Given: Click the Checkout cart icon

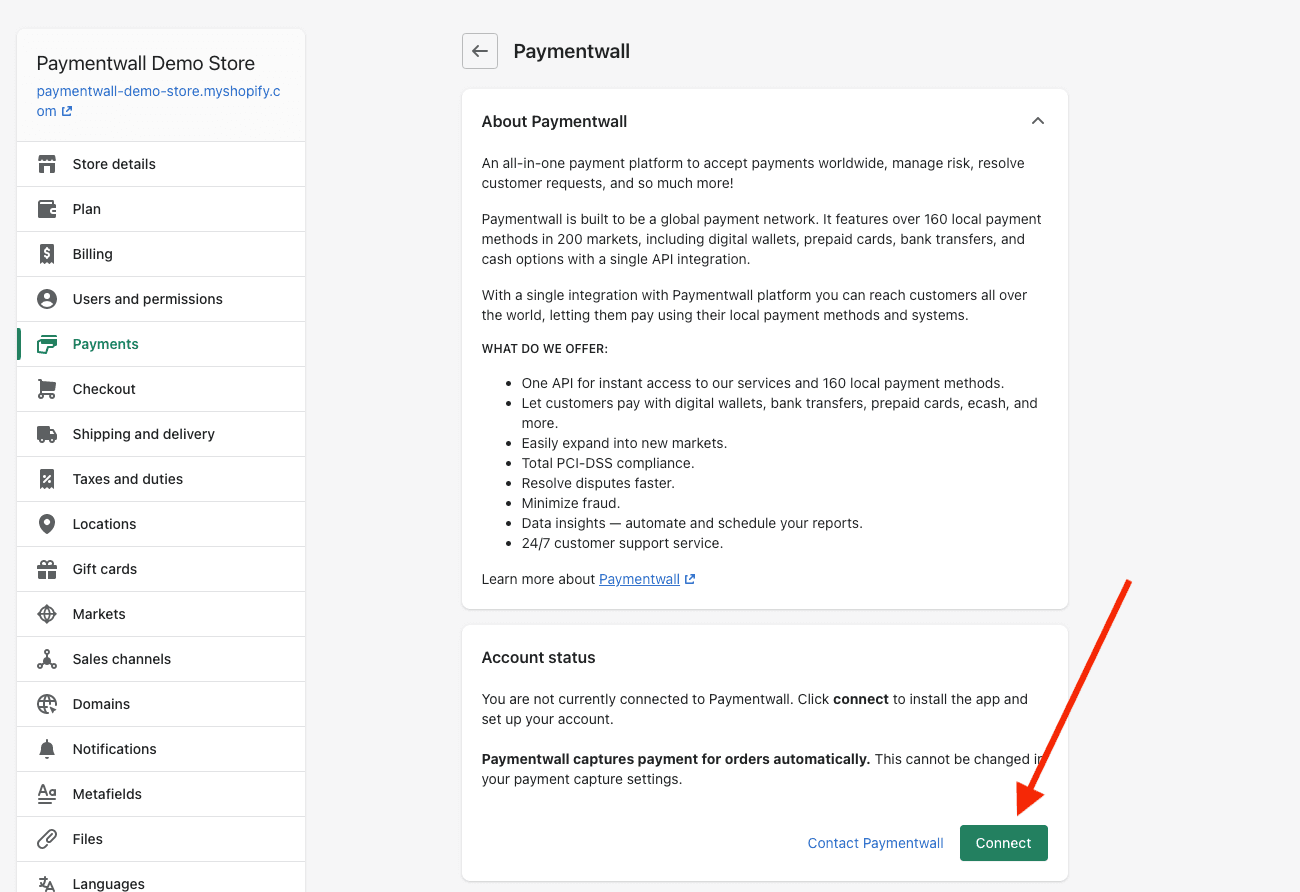Looking at the screenshot, I should click(47, 389).
